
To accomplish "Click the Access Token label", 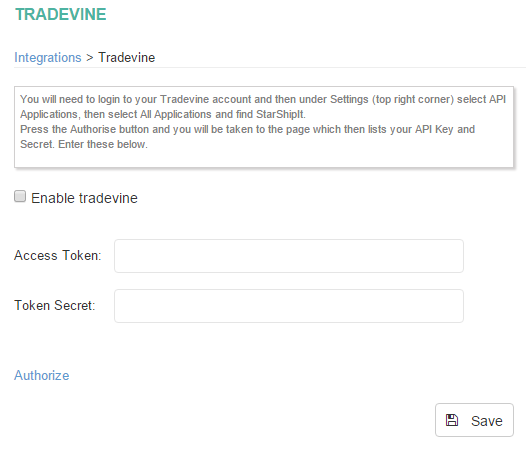I will (x=58, y=256).
